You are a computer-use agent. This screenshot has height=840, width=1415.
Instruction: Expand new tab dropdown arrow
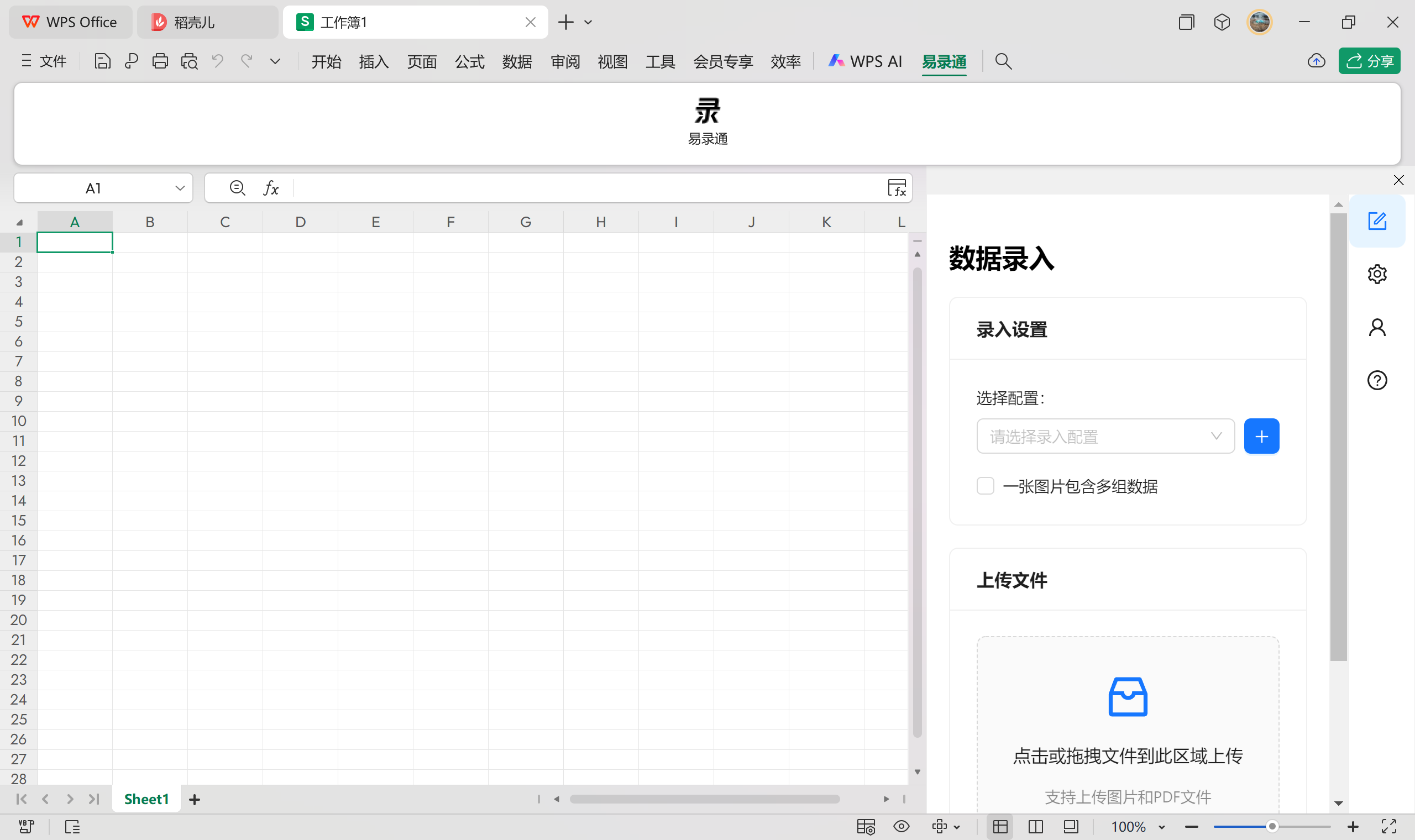click(x=588, y=22)
